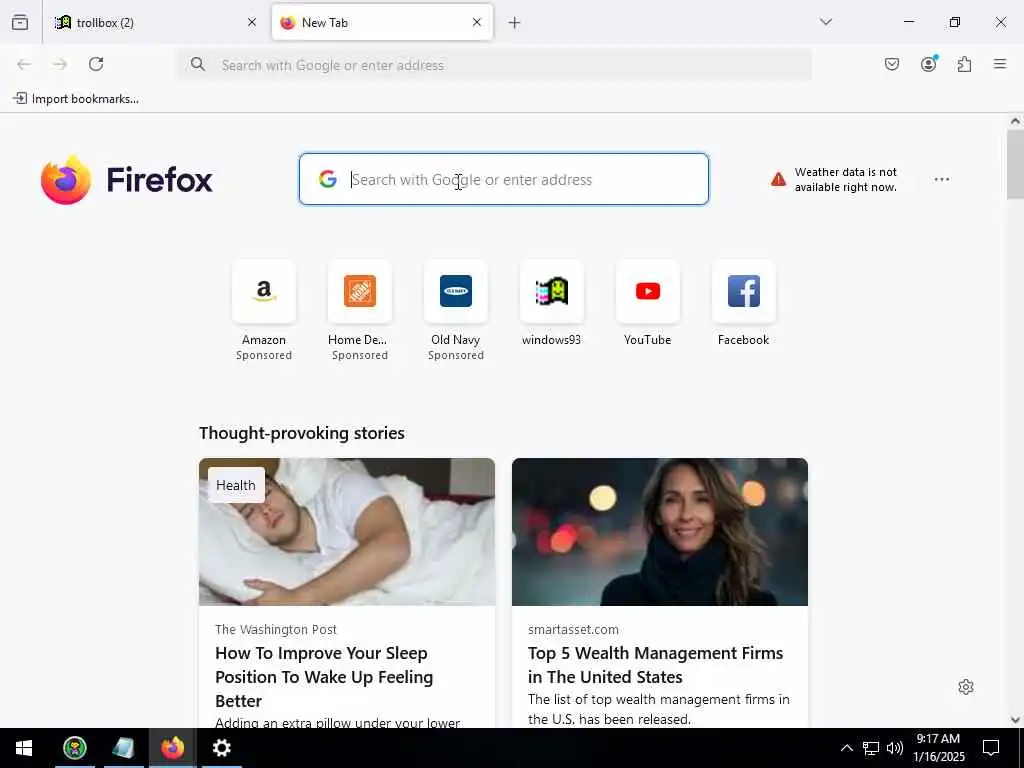
Task: Switch to the trollbox (2) tab
Action: 156,22
